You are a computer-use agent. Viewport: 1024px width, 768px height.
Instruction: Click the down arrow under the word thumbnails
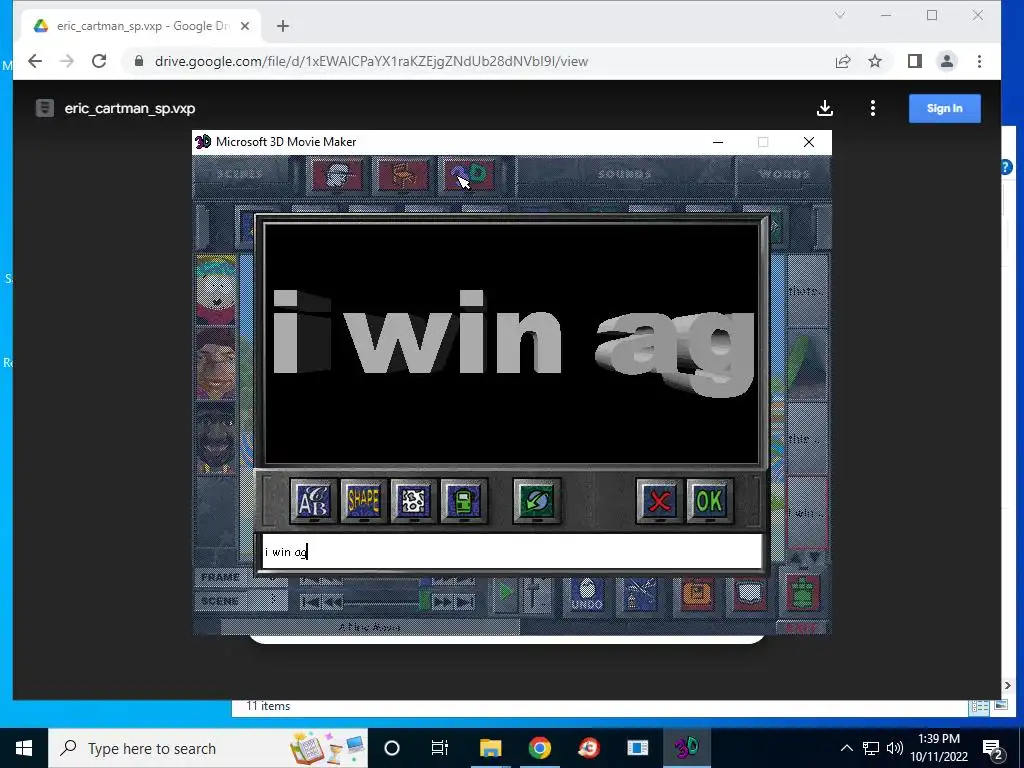point(816,559)
